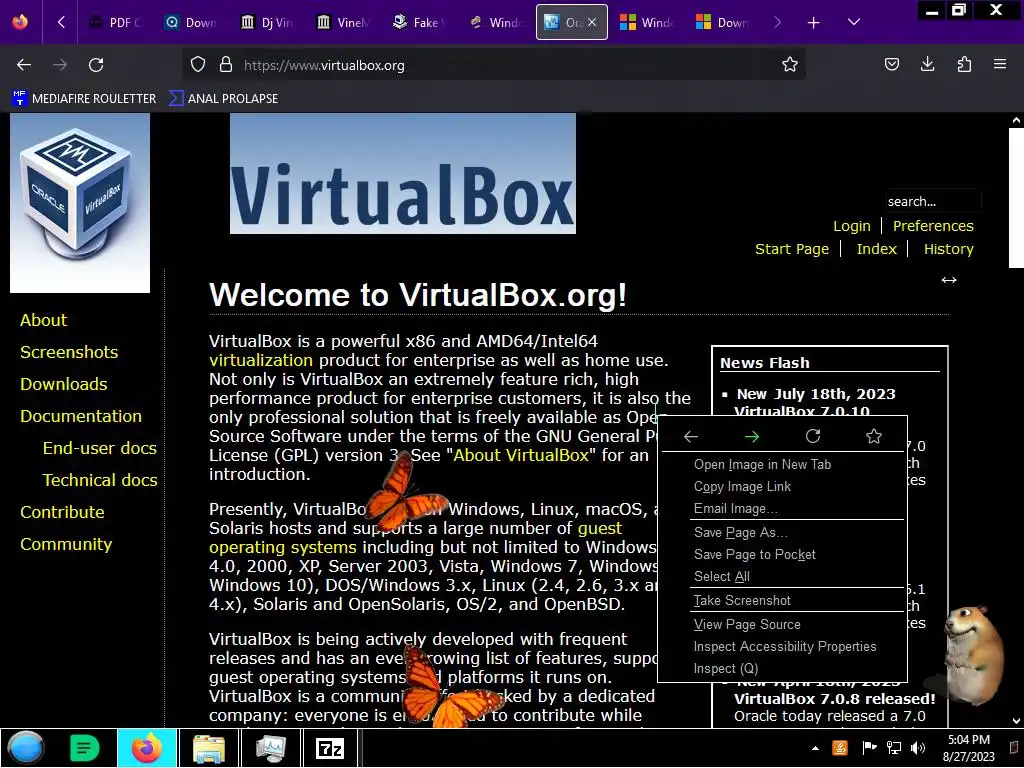Choose Copy Image Link

coord(782,487)
